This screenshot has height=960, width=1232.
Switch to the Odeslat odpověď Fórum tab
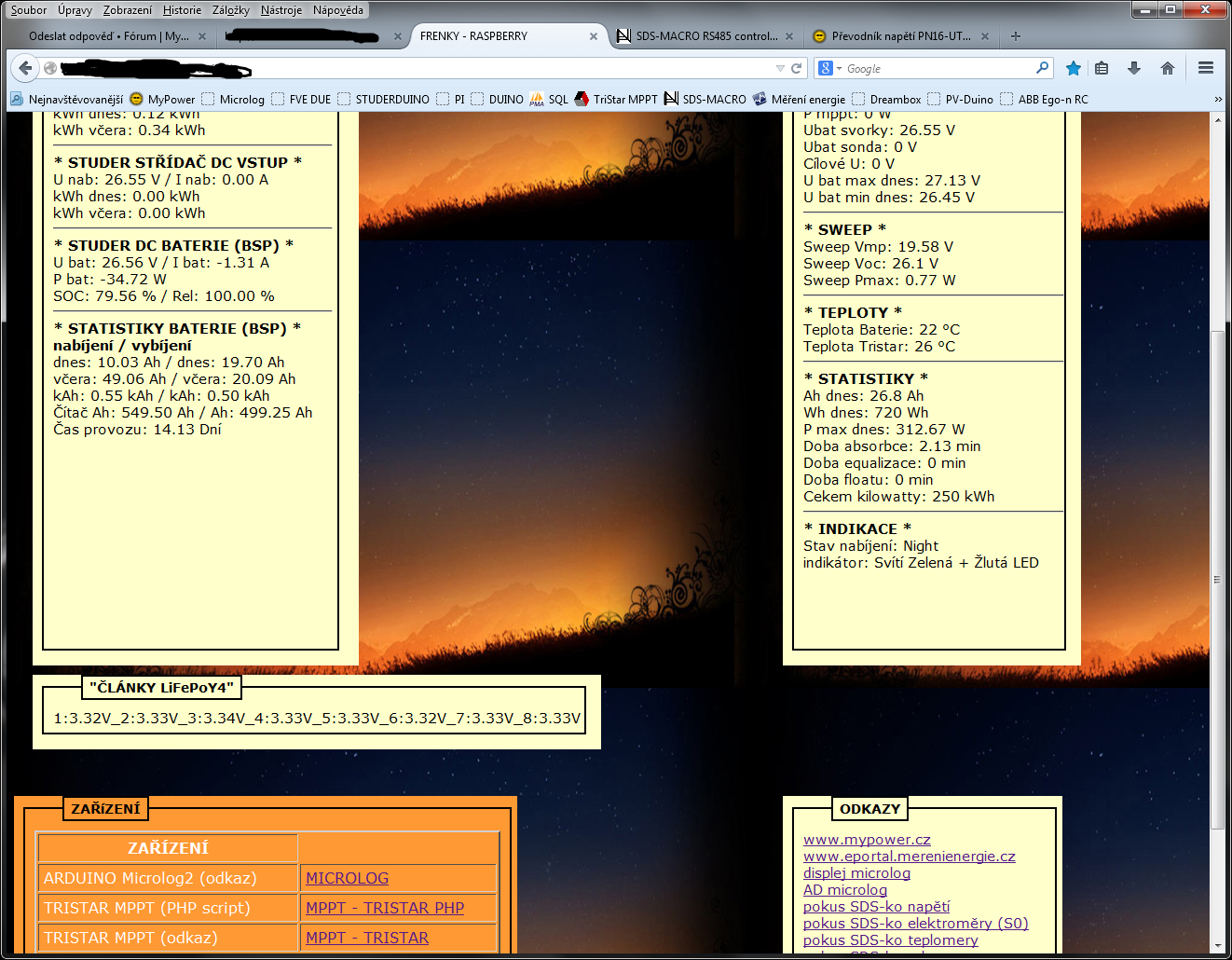tap(109, 36)
